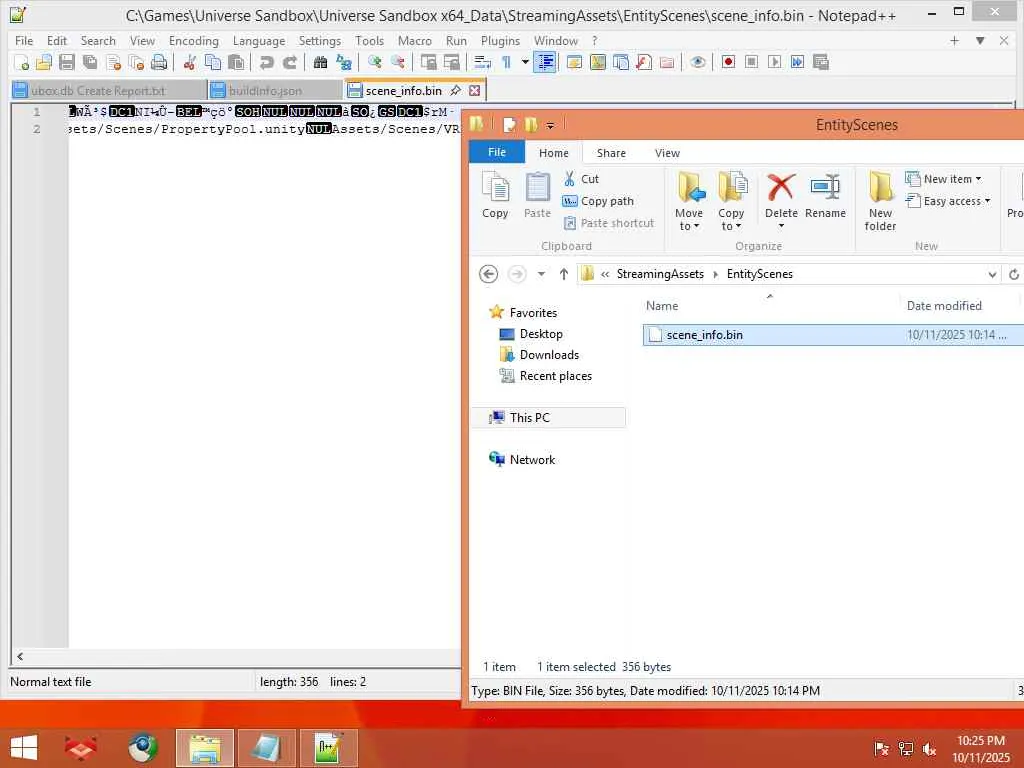Expand the address bar history dropdown
Screen dimensions: 1024x768
click(x=993, y=274)
